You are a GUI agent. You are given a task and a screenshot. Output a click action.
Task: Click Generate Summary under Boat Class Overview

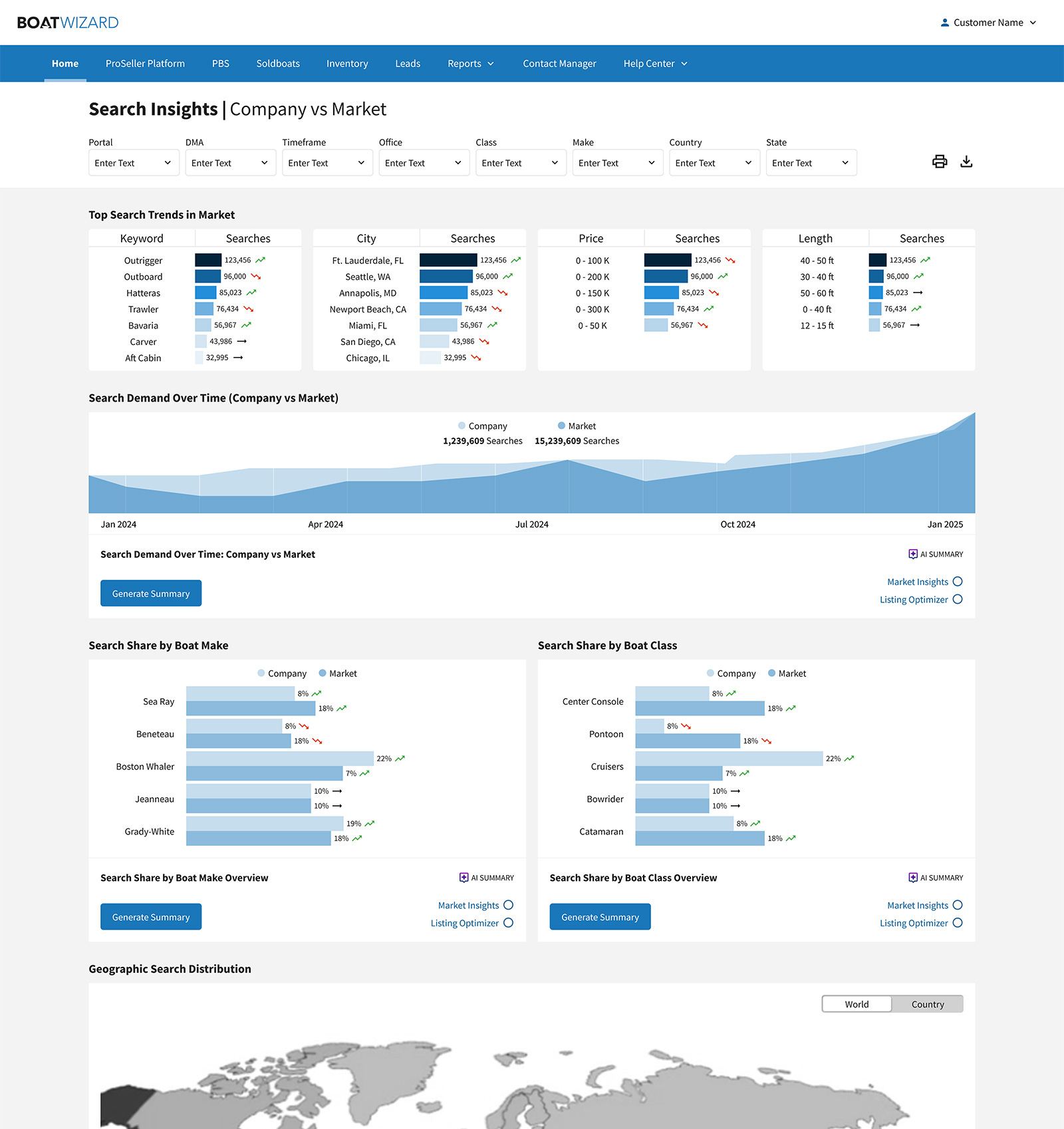(599, 916)
